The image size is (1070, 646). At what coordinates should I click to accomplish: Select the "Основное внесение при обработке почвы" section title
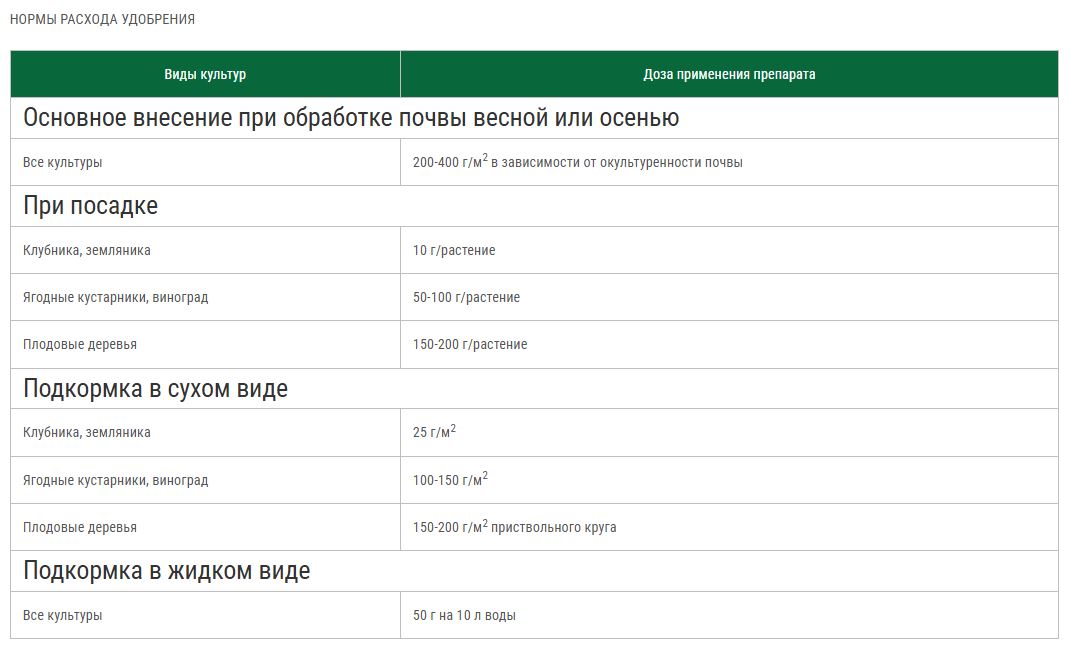pos(351,118)
